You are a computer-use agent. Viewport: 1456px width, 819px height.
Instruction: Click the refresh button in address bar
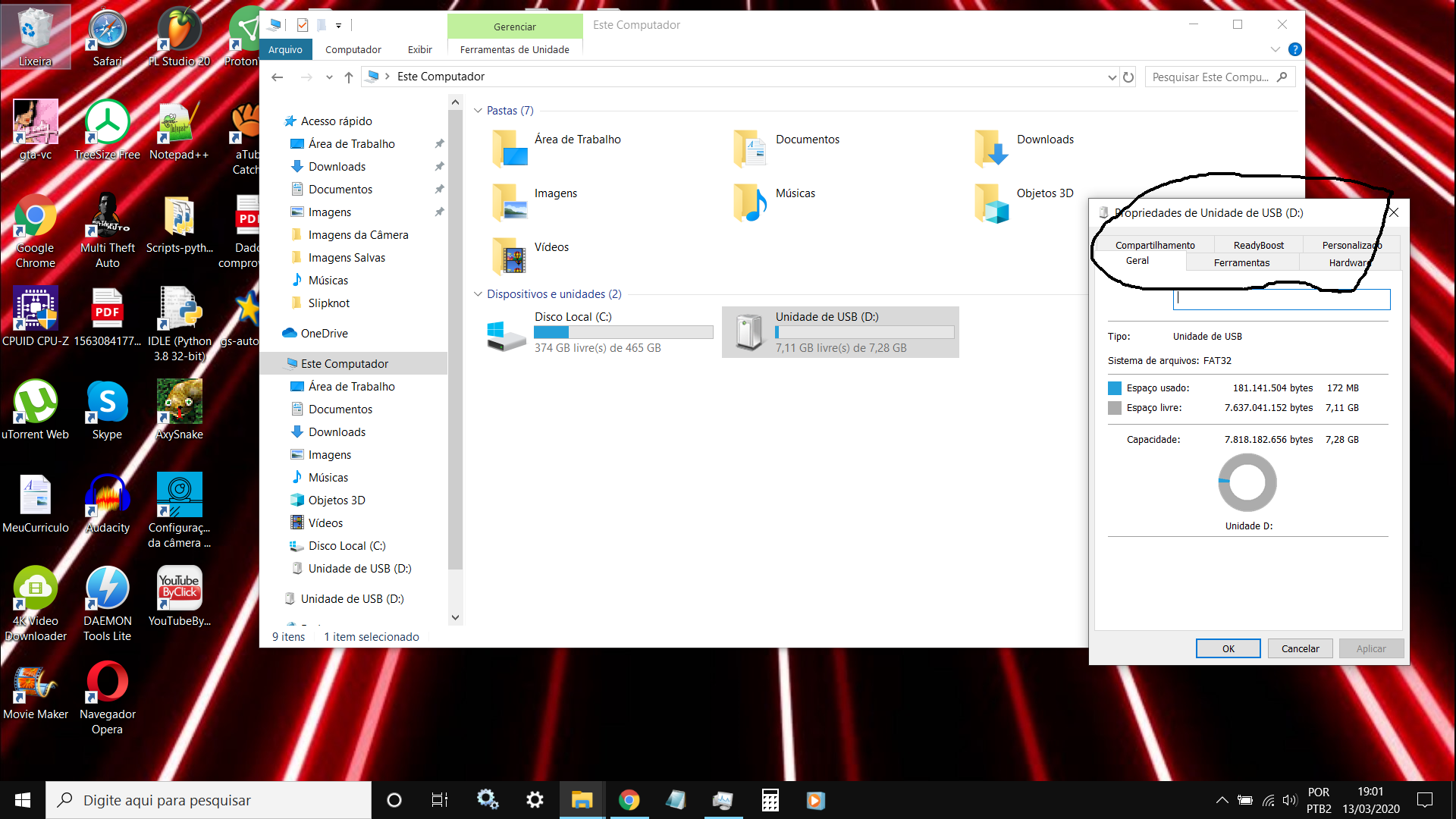tap(1128, 77)
